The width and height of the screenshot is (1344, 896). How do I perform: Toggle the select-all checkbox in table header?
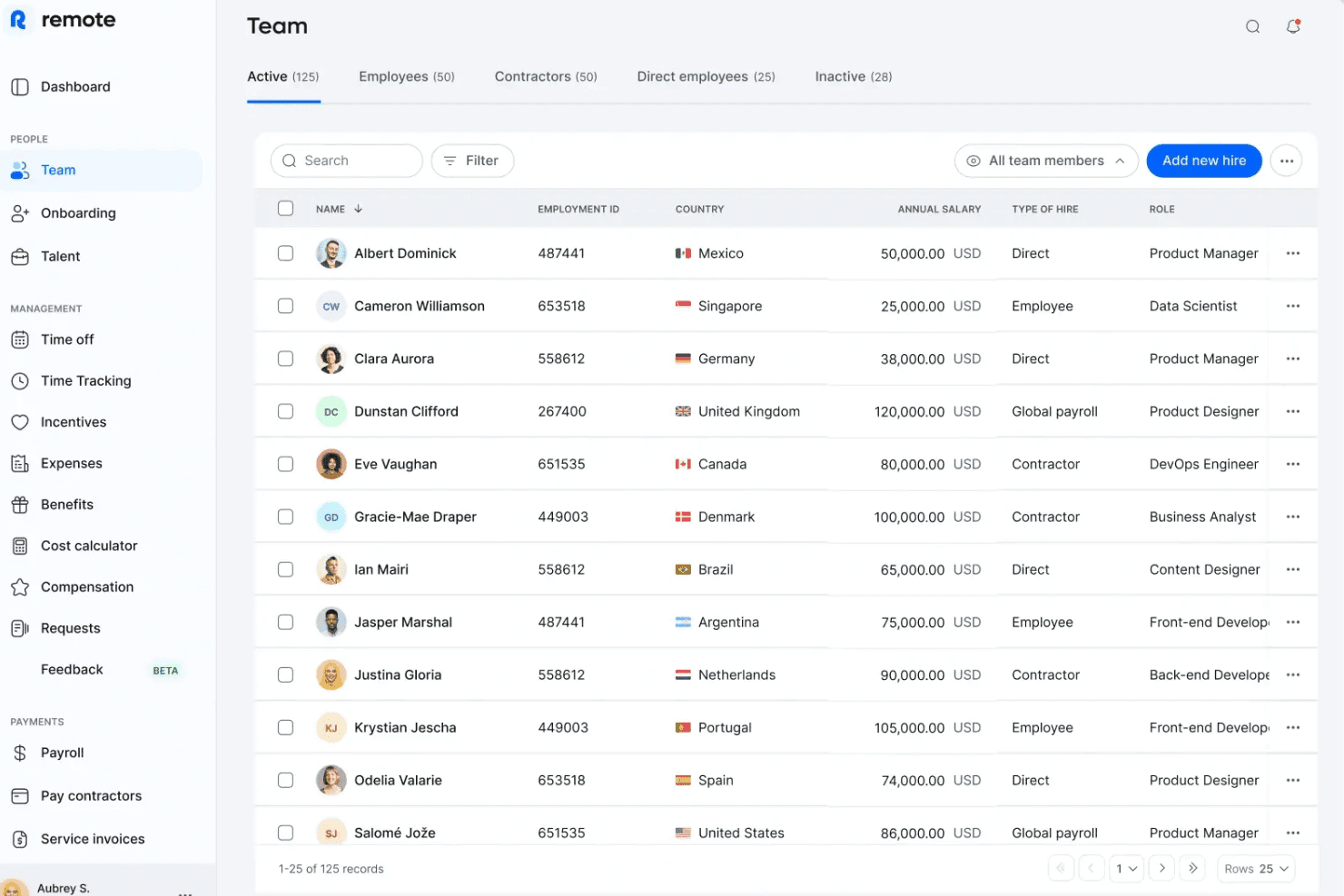pyautogui.click(x=286, y=209)
